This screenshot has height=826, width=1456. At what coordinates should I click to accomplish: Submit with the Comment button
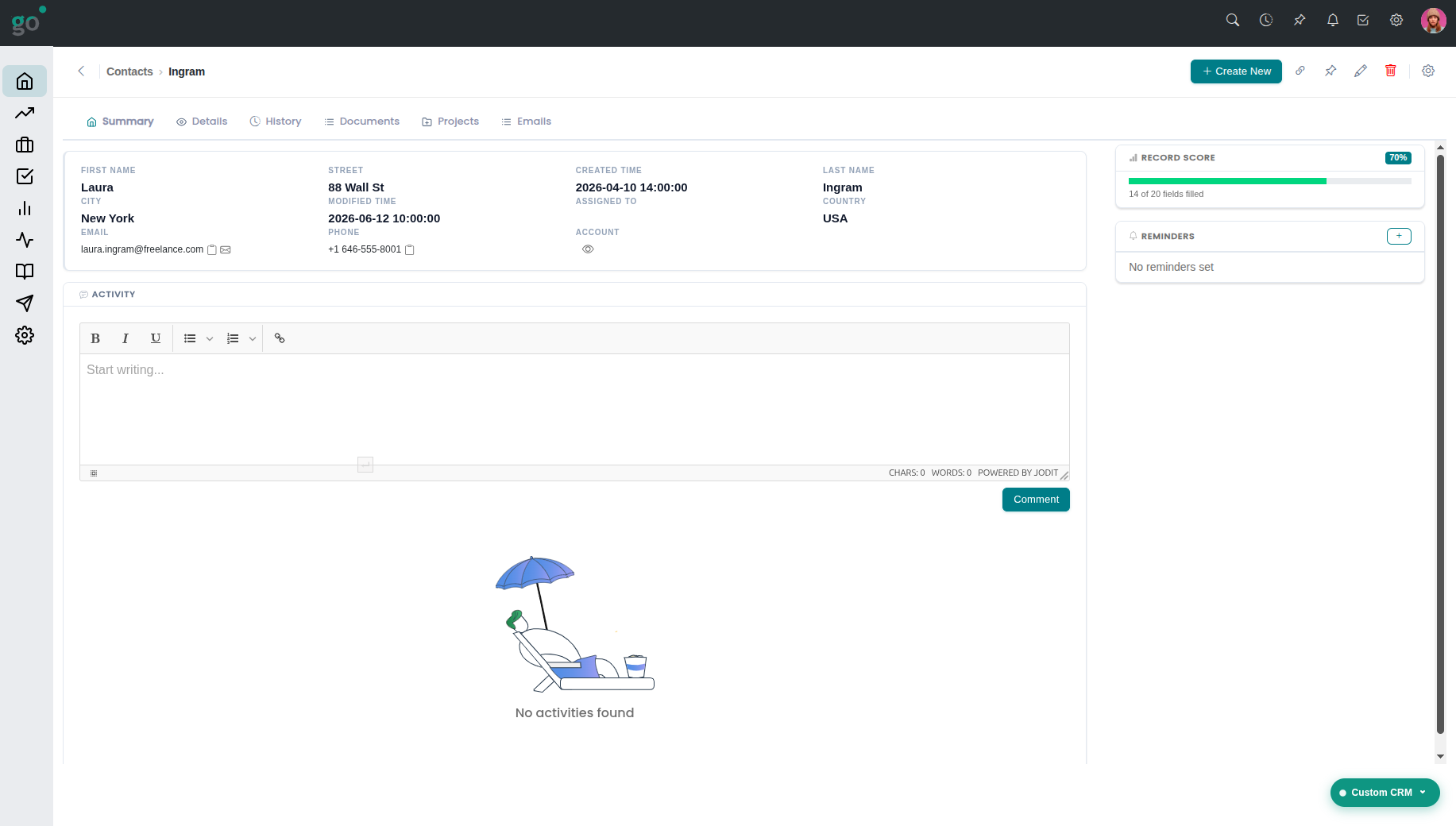tap(1036, 500)
